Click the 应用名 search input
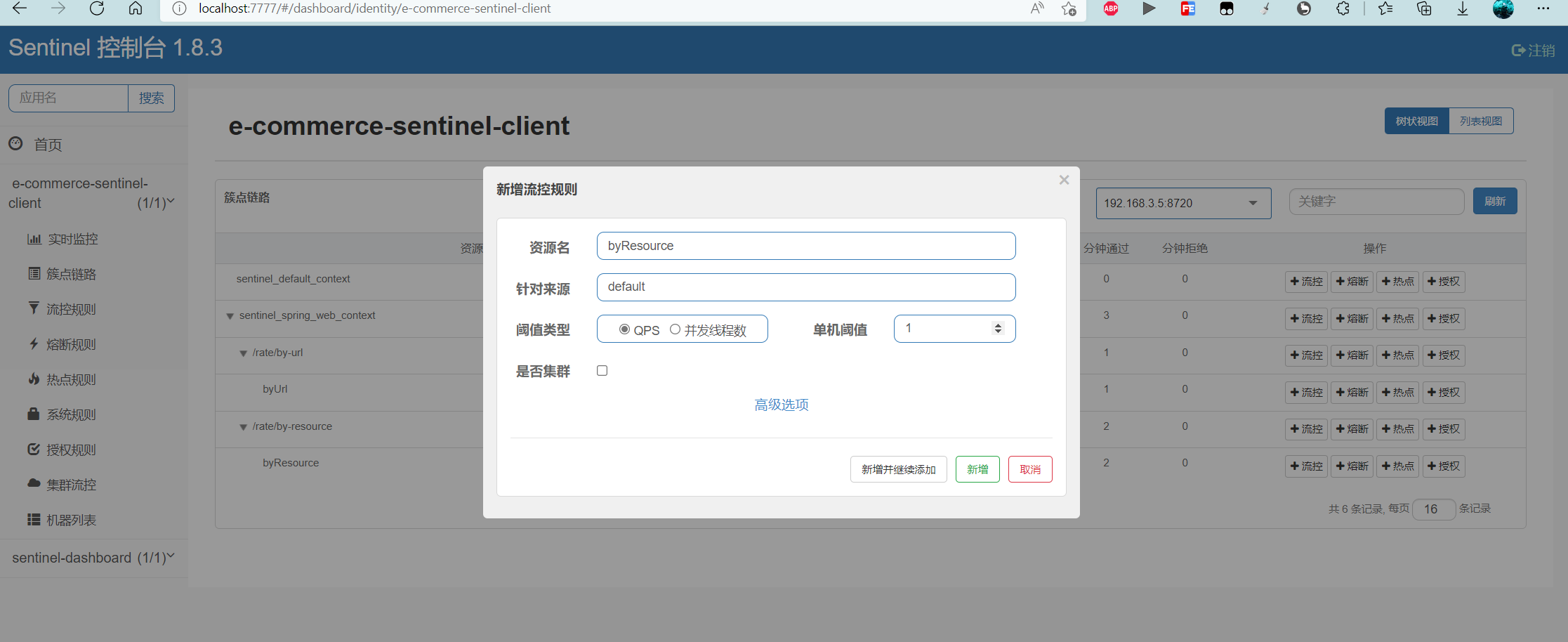 coord(68,98)
